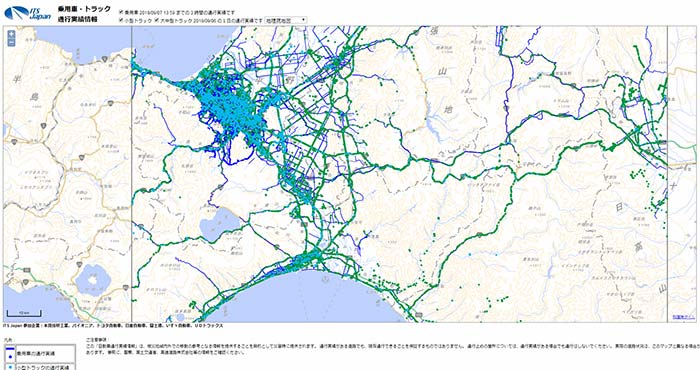This screenshot has height=370, width=700.
Task: Click the 国土地理院 attribution link on map
Action: tap(683, 317)
